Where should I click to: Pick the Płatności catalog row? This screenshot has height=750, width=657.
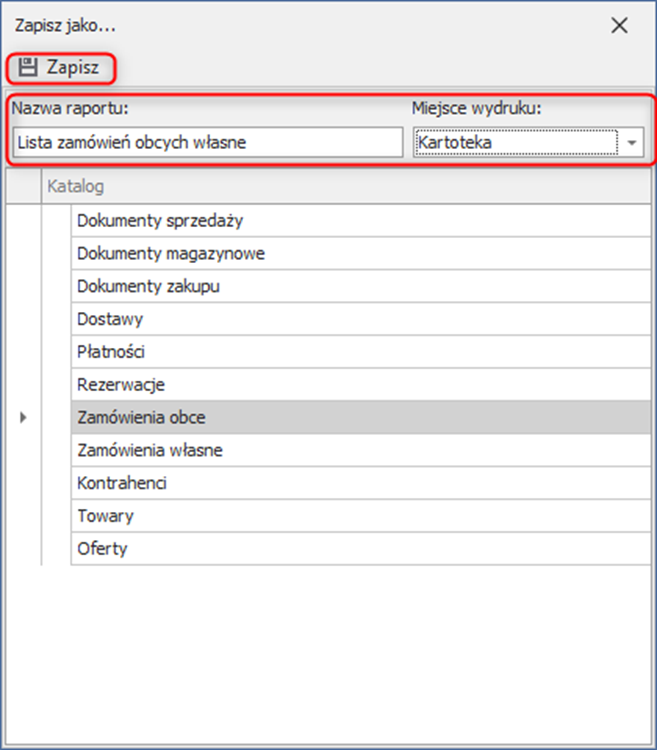point(360,352)
